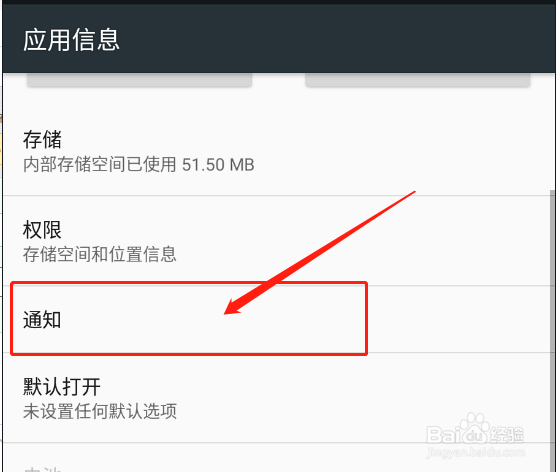Click the 应用信息 header title
Image resolution: width=556 pixels, height=472 pixels.
click(71, 40)
